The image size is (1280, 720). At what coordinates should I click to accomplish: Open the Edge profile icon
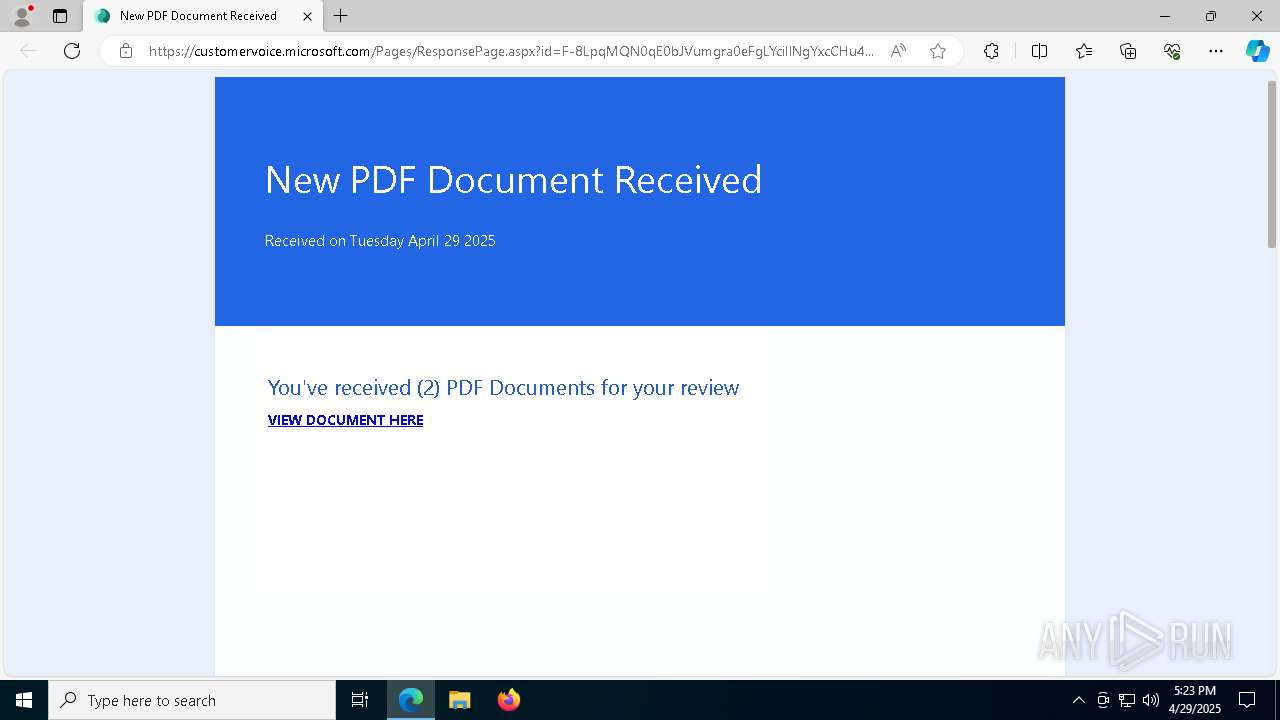pyautogui.click(x=21, y=16)
